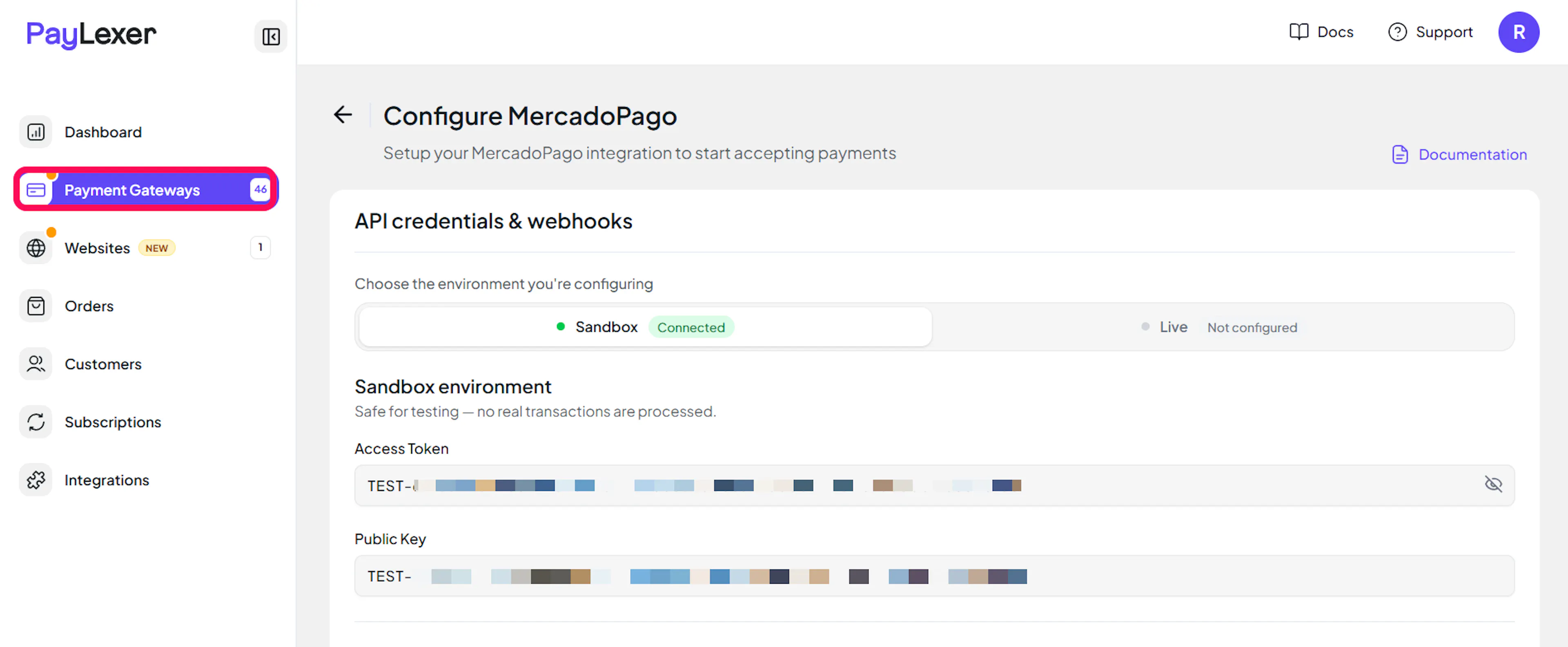Open Payment Gateways in the sidebar
This screenshot has width=1568, height=647.
coord(146,190)
